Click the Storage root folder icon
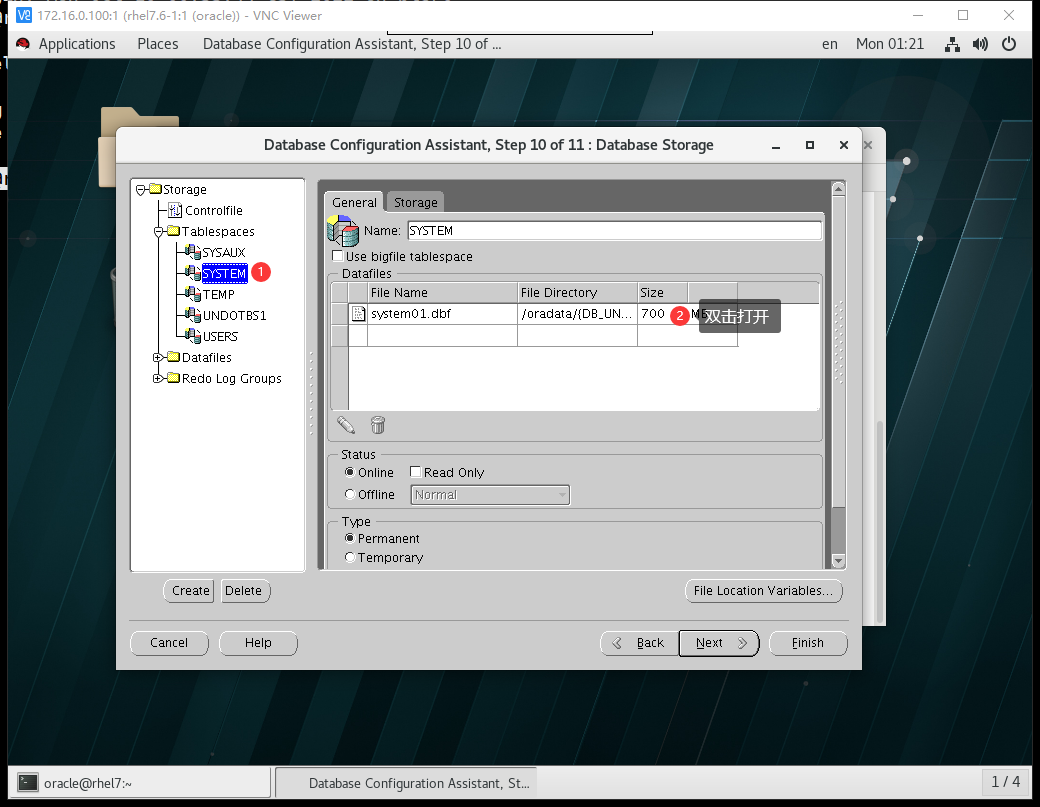 click(156, 189)
